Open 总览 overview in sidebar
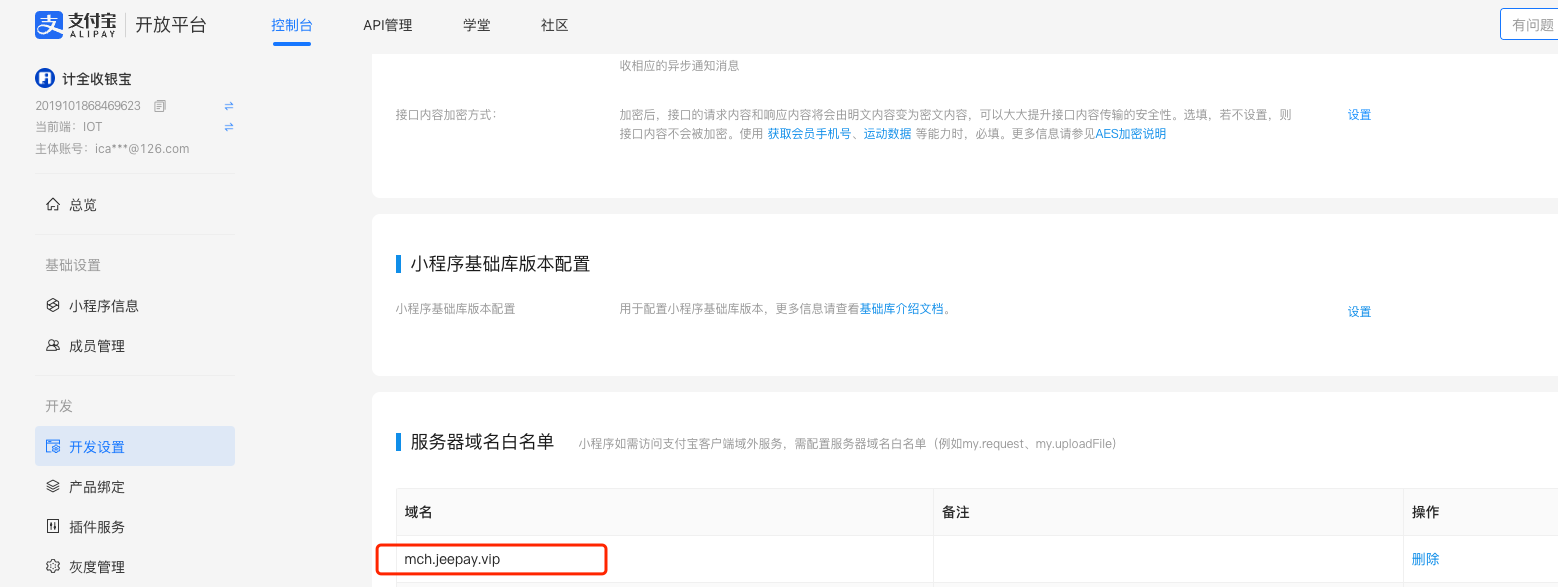 click(x=83, y=205)
